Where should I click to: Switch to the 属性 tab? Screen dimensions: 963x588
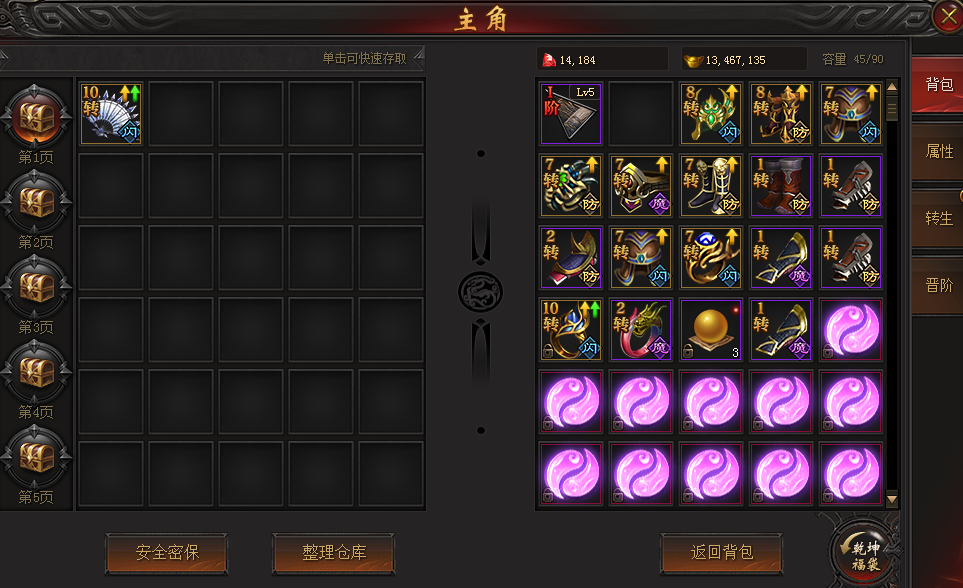[939, 152]
